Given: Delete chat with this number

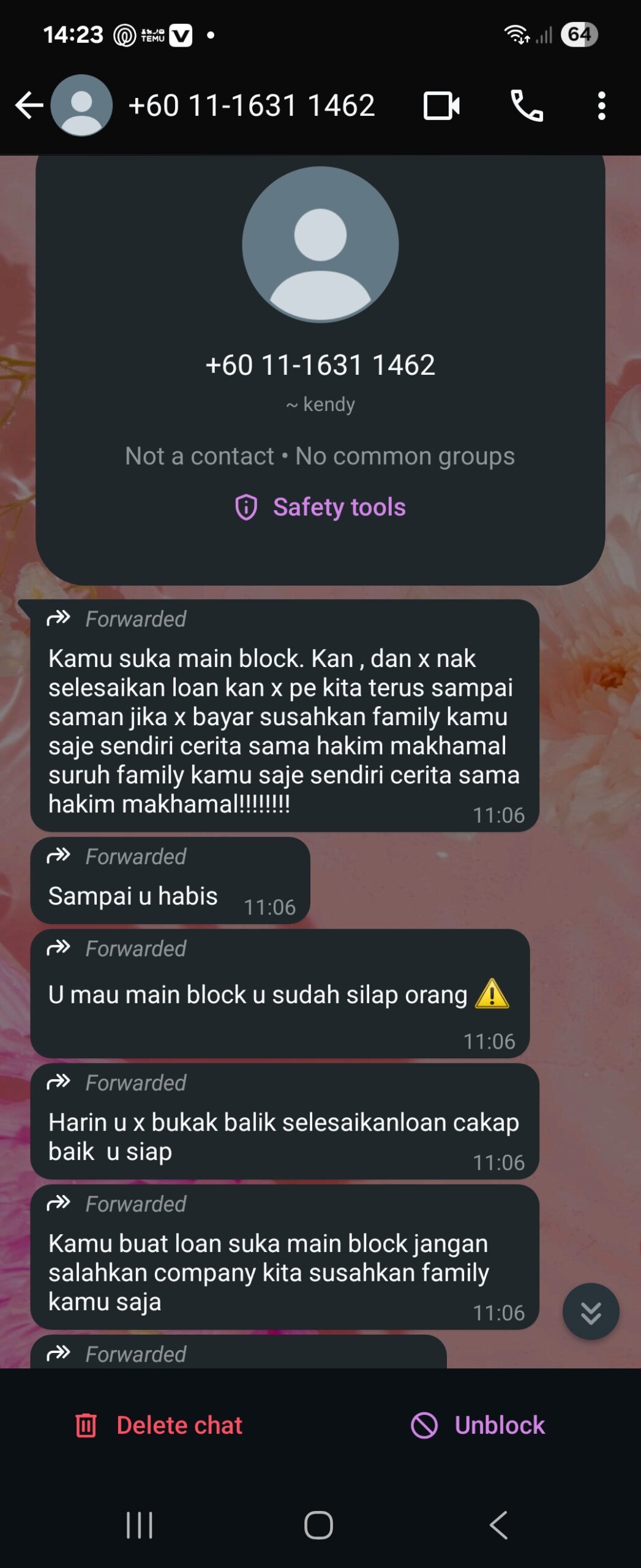Looking at the screenshot, I should tap(159, 1425).
